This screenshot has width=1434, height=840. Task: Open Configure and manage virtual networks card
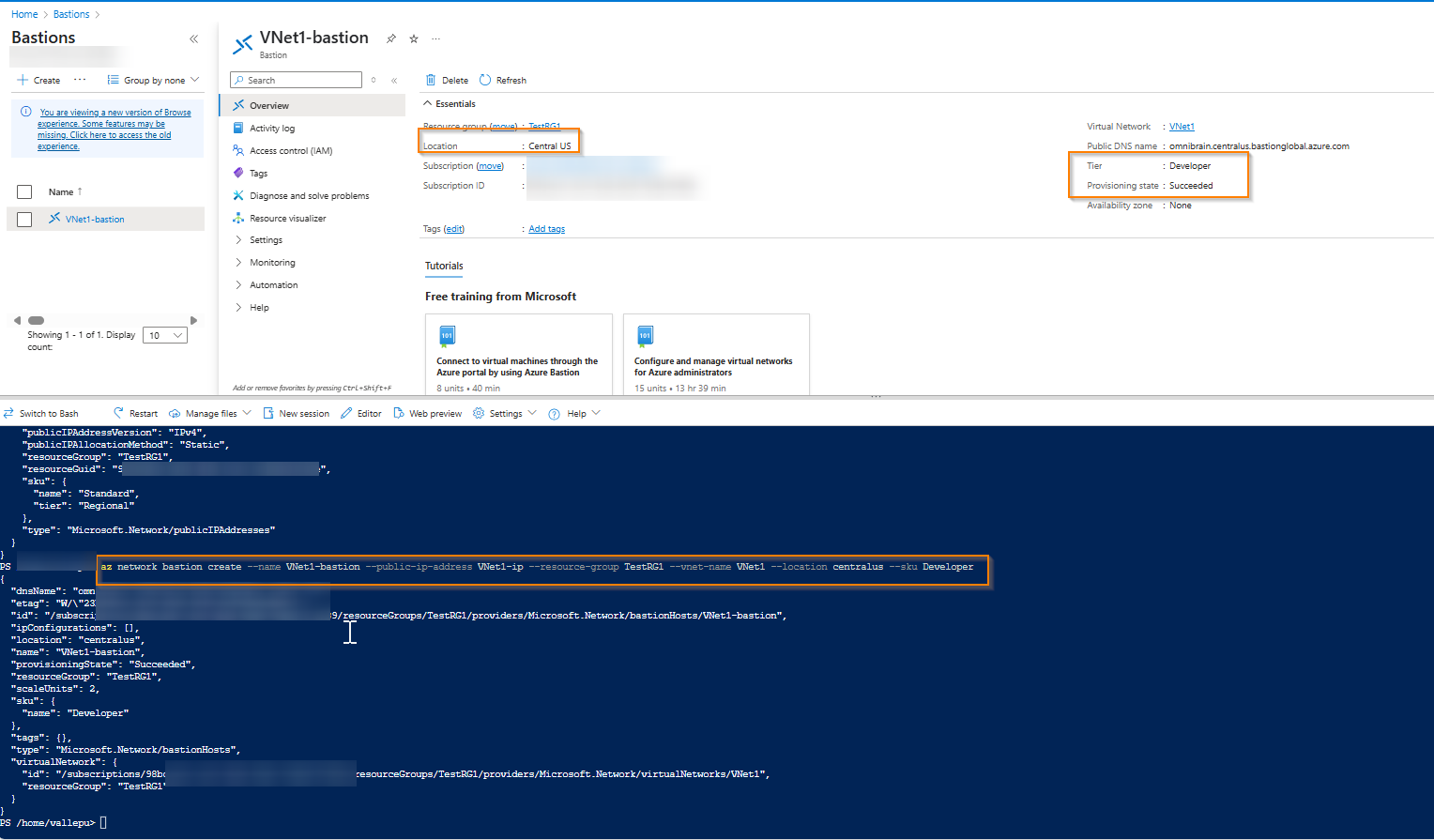pos(716,354)
